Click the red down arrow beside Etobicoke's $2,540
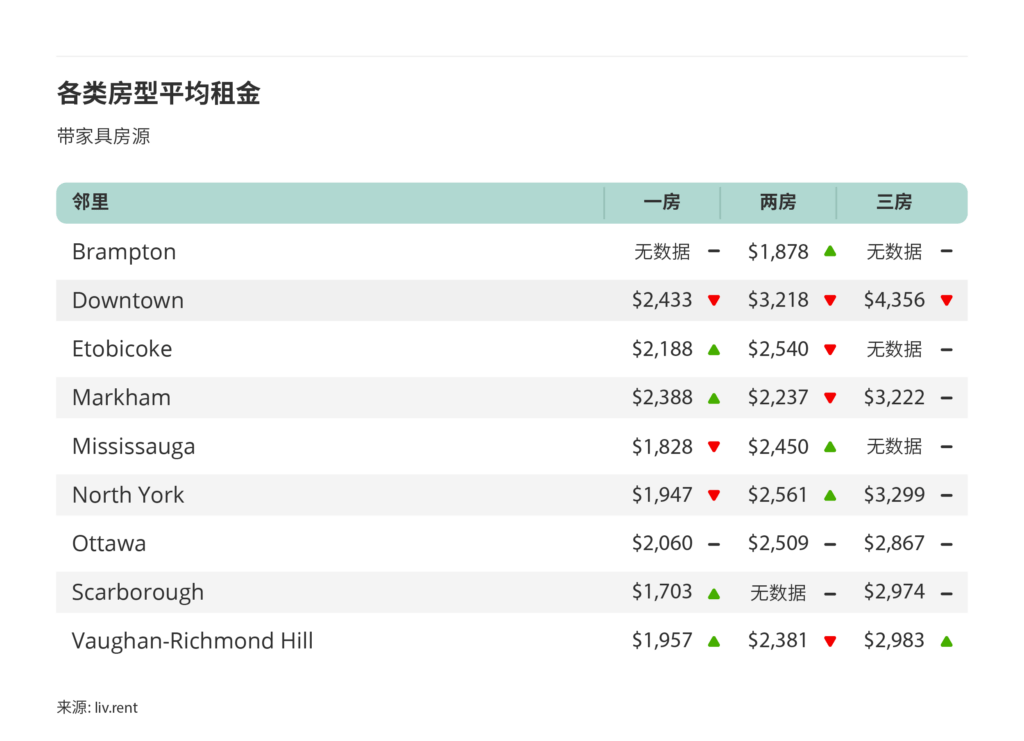The height and width of the screenshot is (741, 1024). click(x=830, y=349)
